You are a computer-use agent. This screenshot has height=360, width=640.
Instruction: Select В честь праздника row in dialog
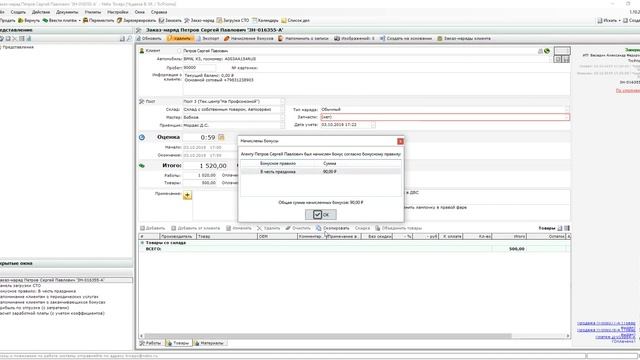[x=320, y=172]
